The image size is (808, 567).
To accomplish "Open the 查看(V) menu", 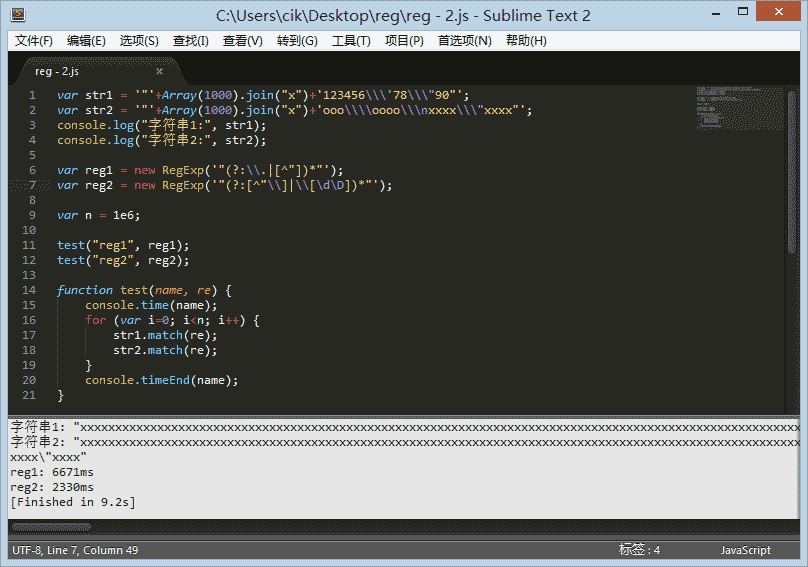I will (242, 41).
